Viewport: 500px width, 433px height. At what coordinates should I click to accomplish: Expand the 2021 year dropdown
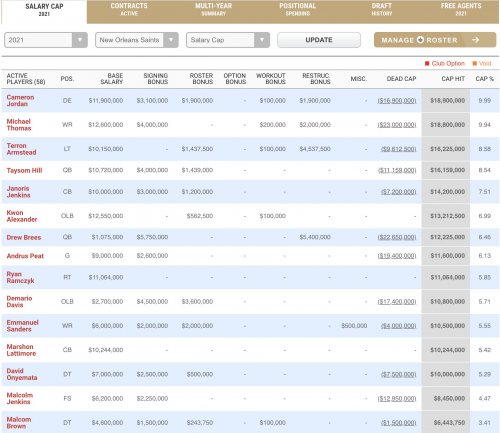pyautogui.click(x=46, y=40)
